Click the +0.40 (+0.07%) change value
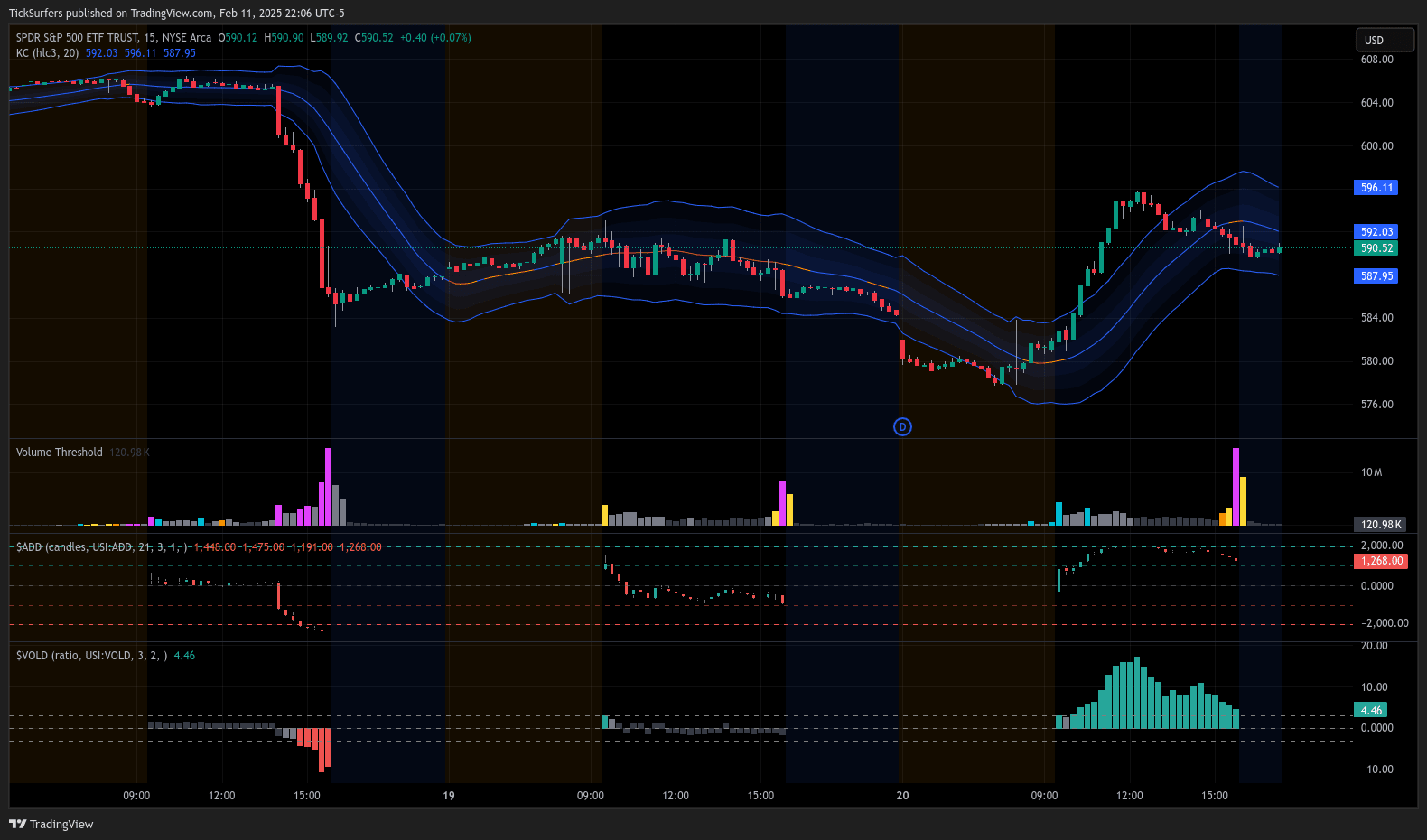This screenshot has height=840, width=1427. (x=435, y=38)
